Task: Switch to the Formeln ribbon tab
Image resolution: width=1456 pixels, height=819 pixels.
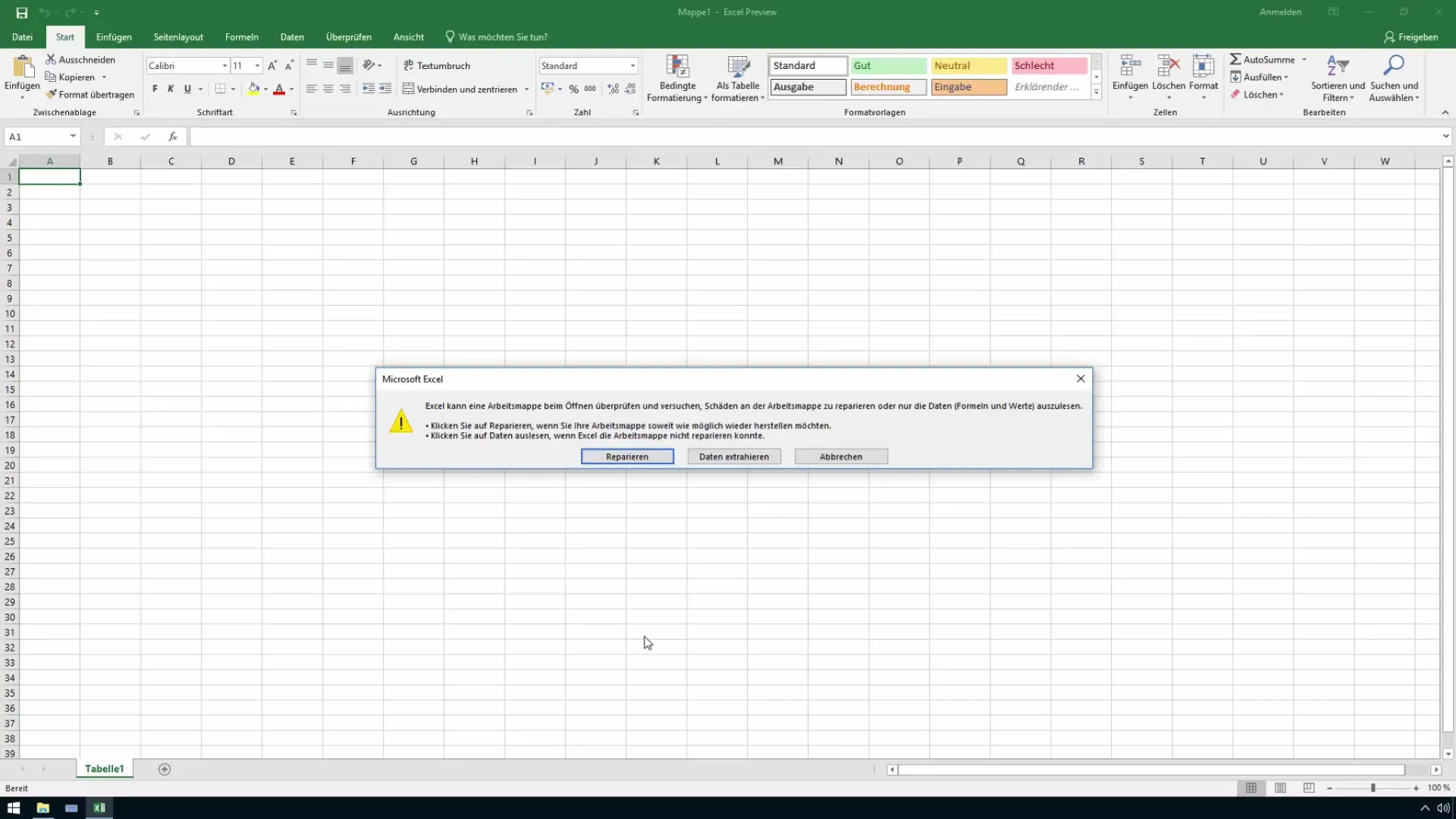Action: (241, 37)
